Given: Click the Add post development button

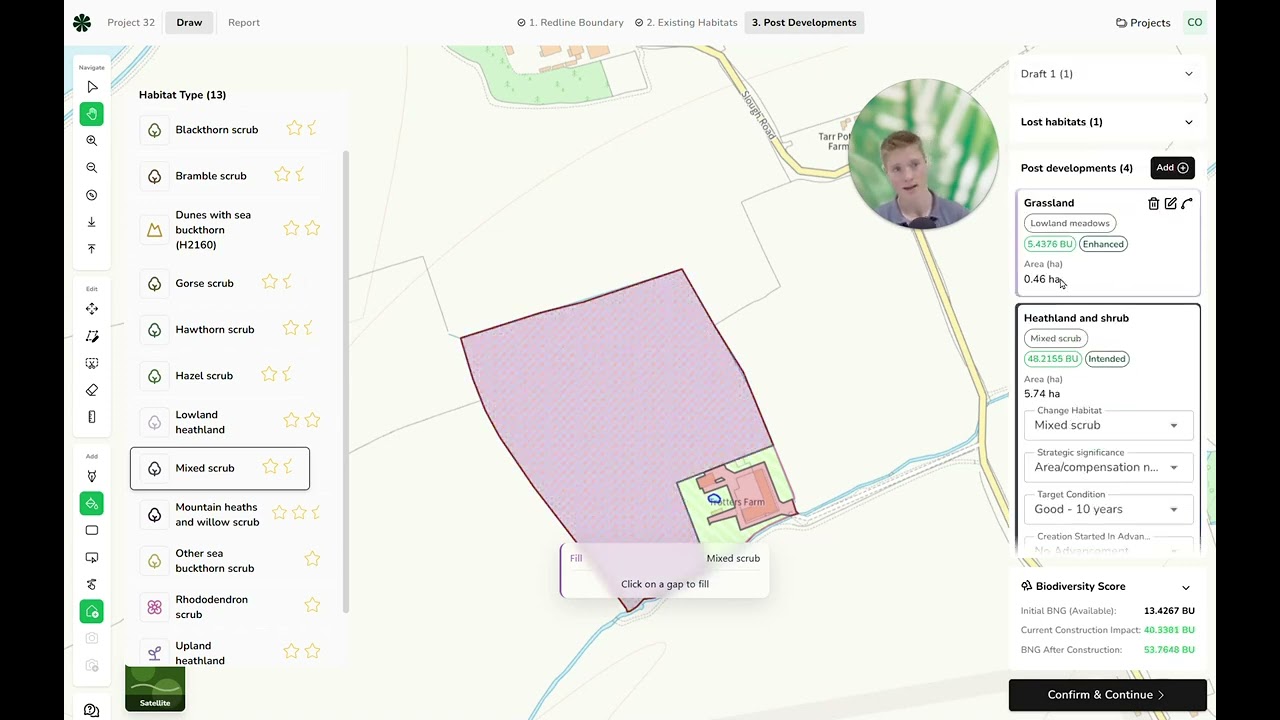Looking at the screenshot, I should [x=1172, y=168].
